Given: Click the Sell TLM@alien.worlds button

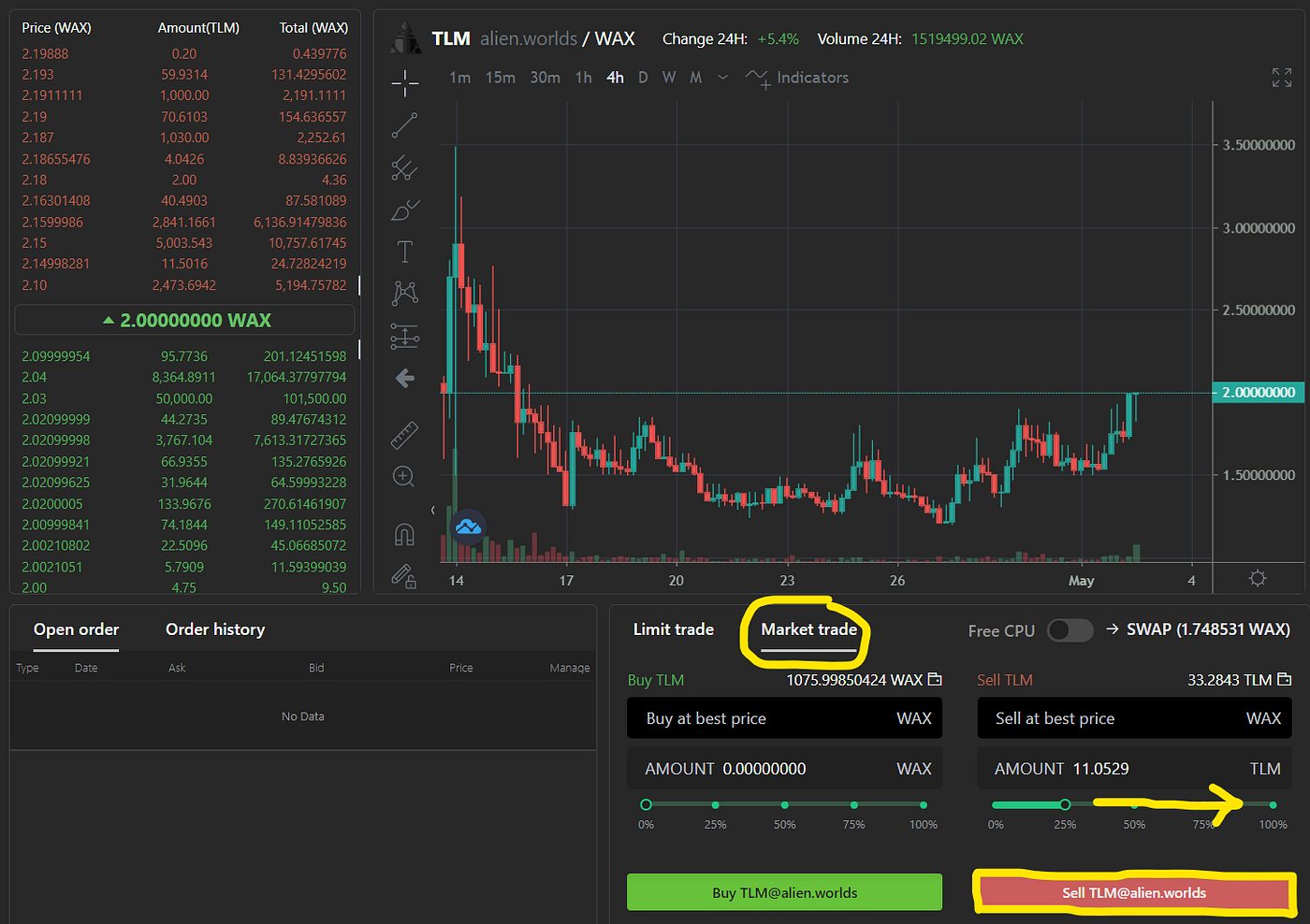Looking at the screenshot, I should click(x=1134, y=892).
